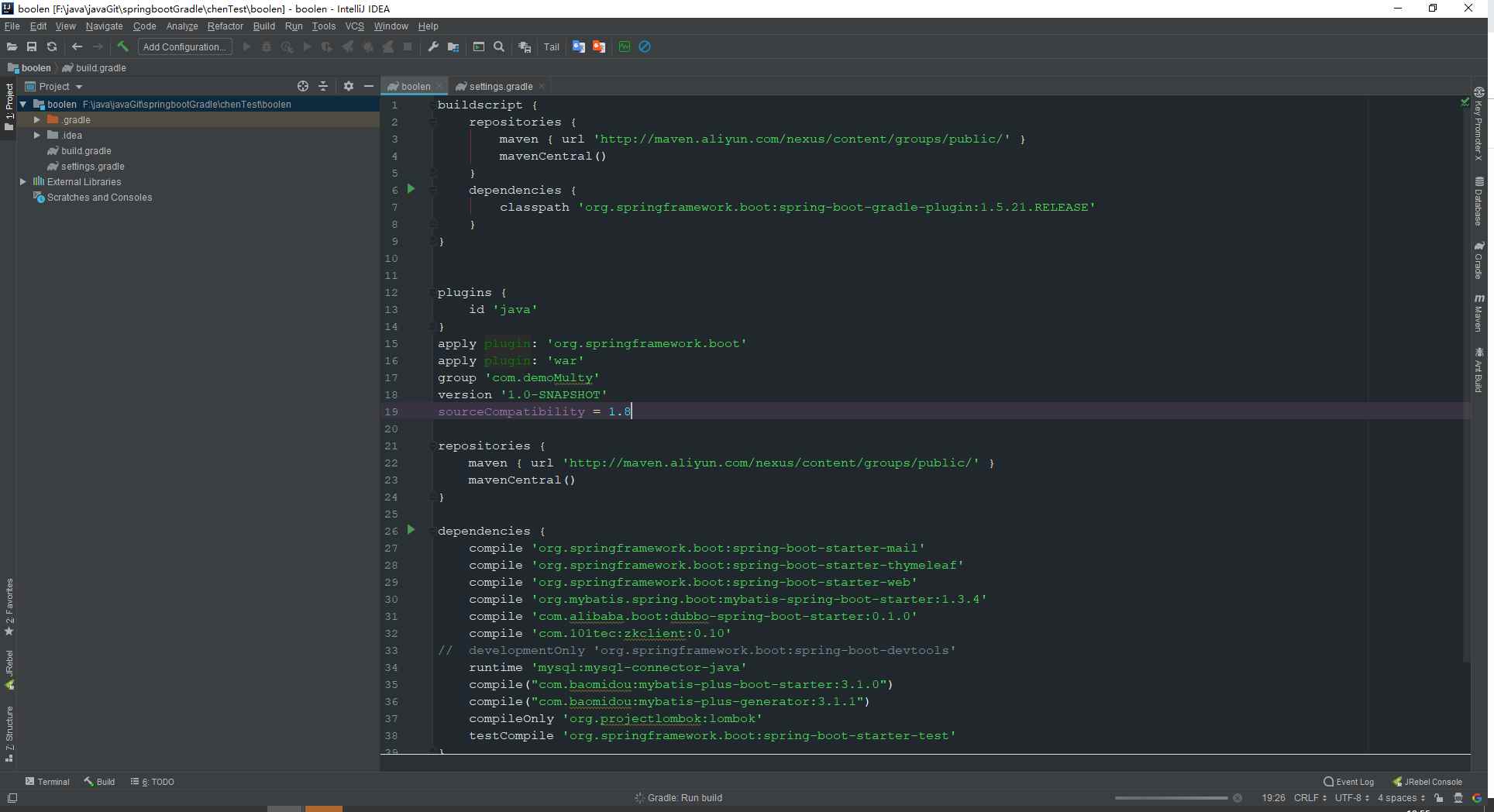Screen dimensions: 1494x812
Task: Navigate back with the left arrow icon
Action: tap(77, 47)
